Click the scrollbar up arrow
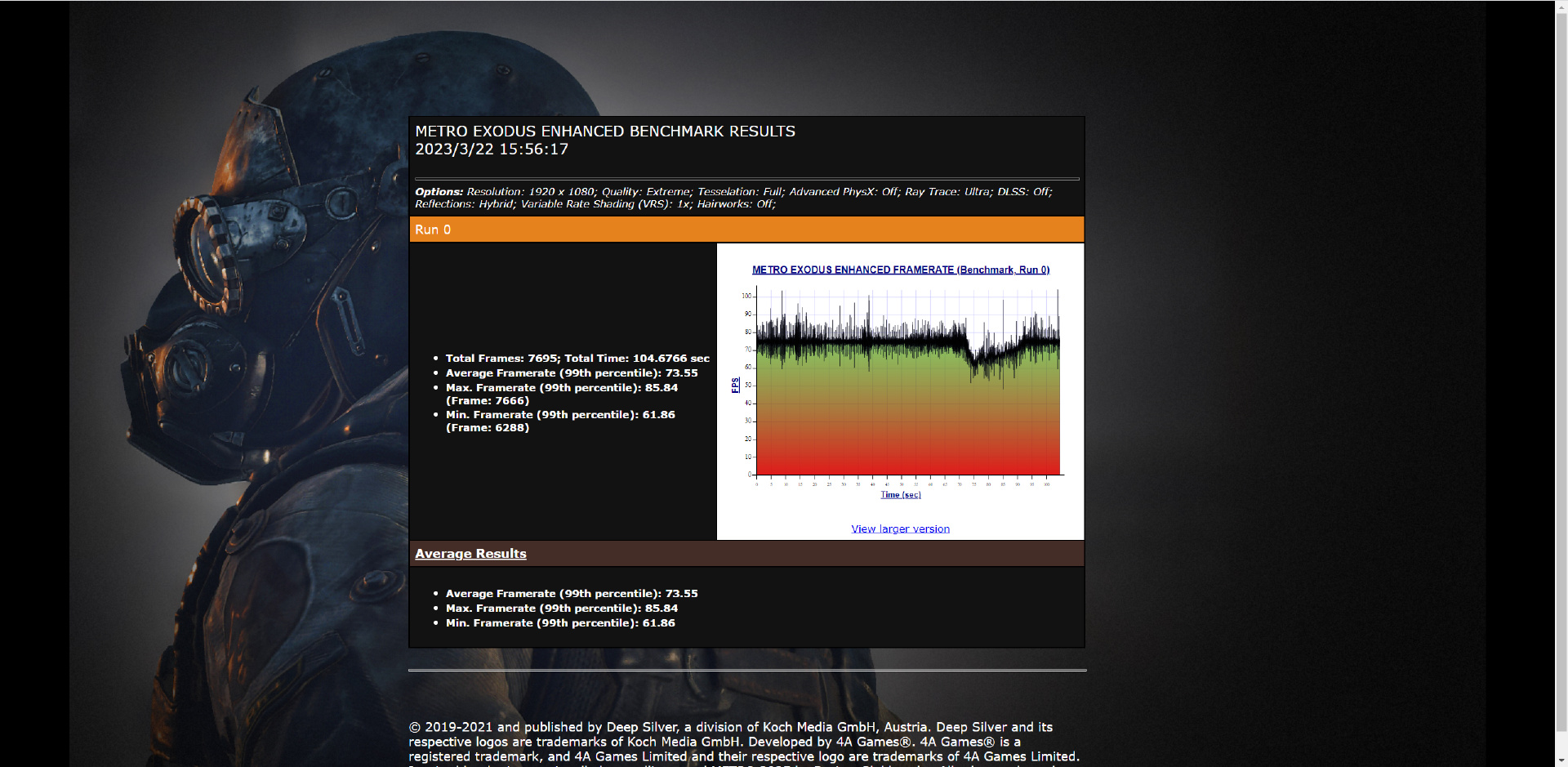This screenshot has width=1568, height=767. pyautogui.click(x=1561, y=7)
